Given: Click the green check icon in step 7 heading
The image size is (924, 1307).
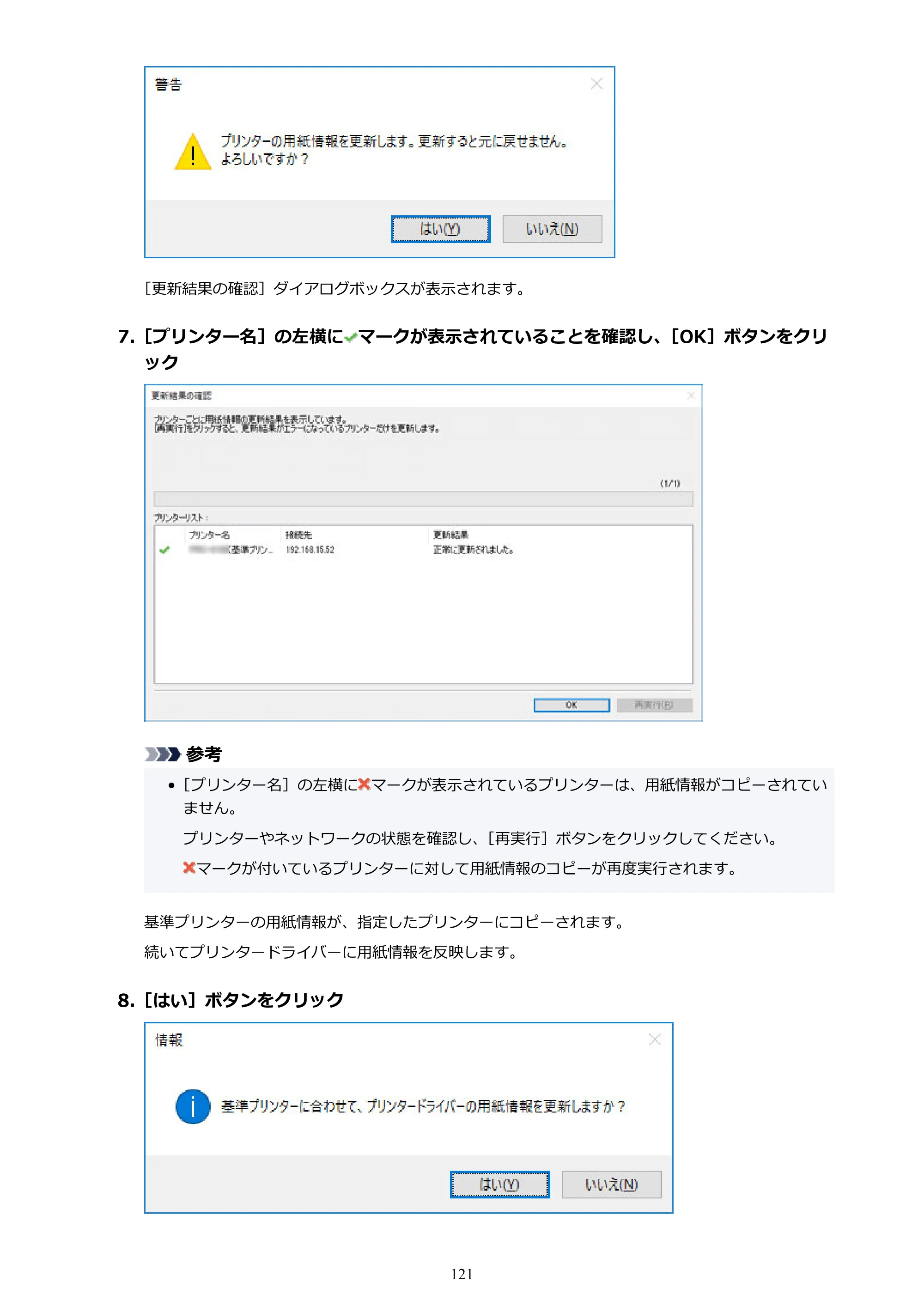Looking at the screenshot, I should 351,337.
